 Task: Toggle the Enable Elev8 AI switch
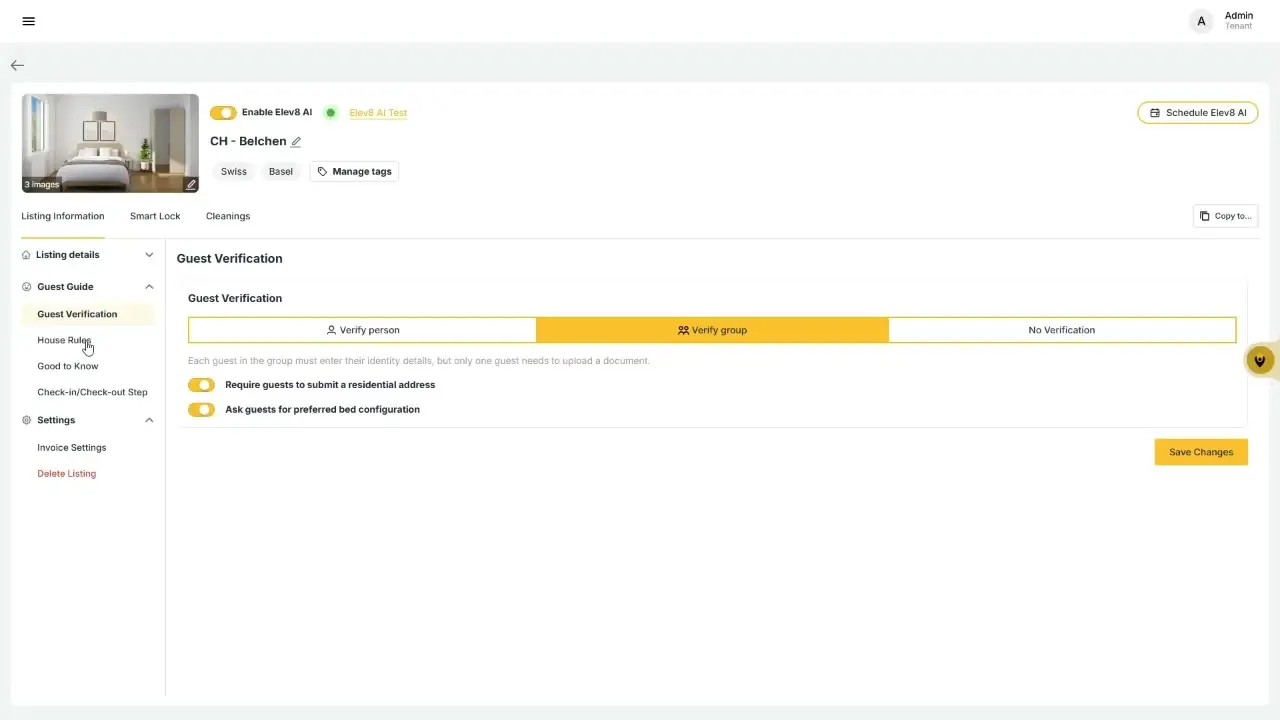point(223,113)
